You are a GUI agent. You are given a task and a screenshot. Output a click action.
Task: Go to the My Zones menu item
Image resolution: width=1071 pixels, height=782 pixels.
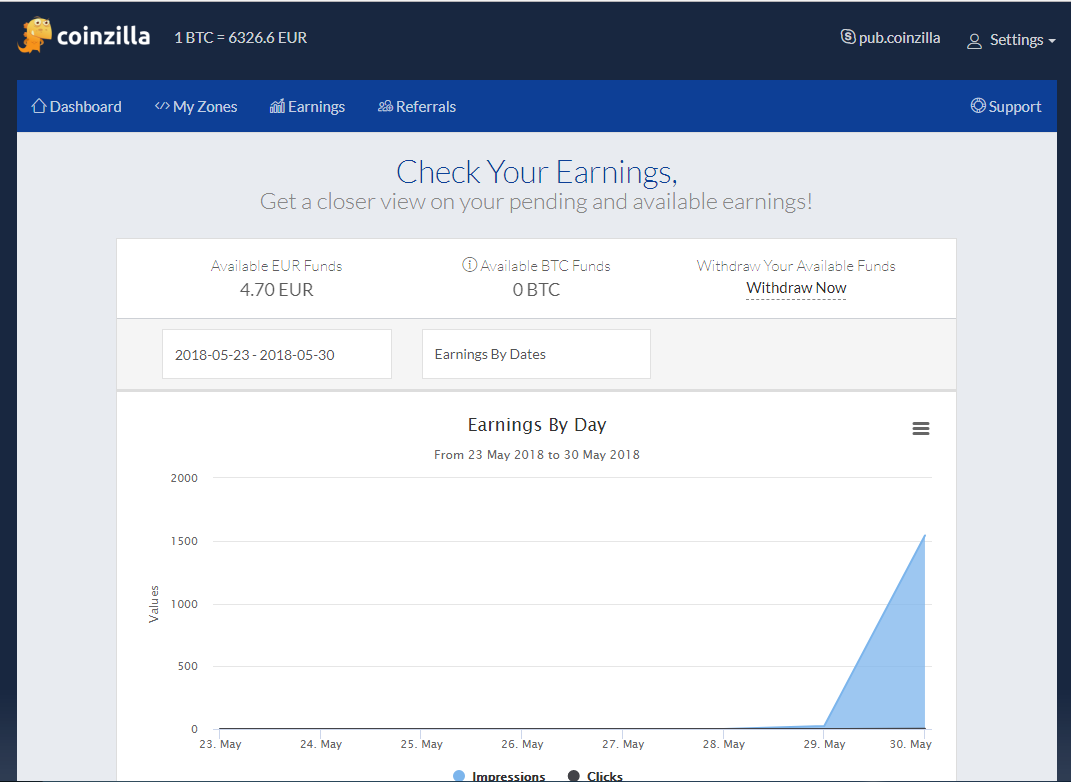point(205,106)
